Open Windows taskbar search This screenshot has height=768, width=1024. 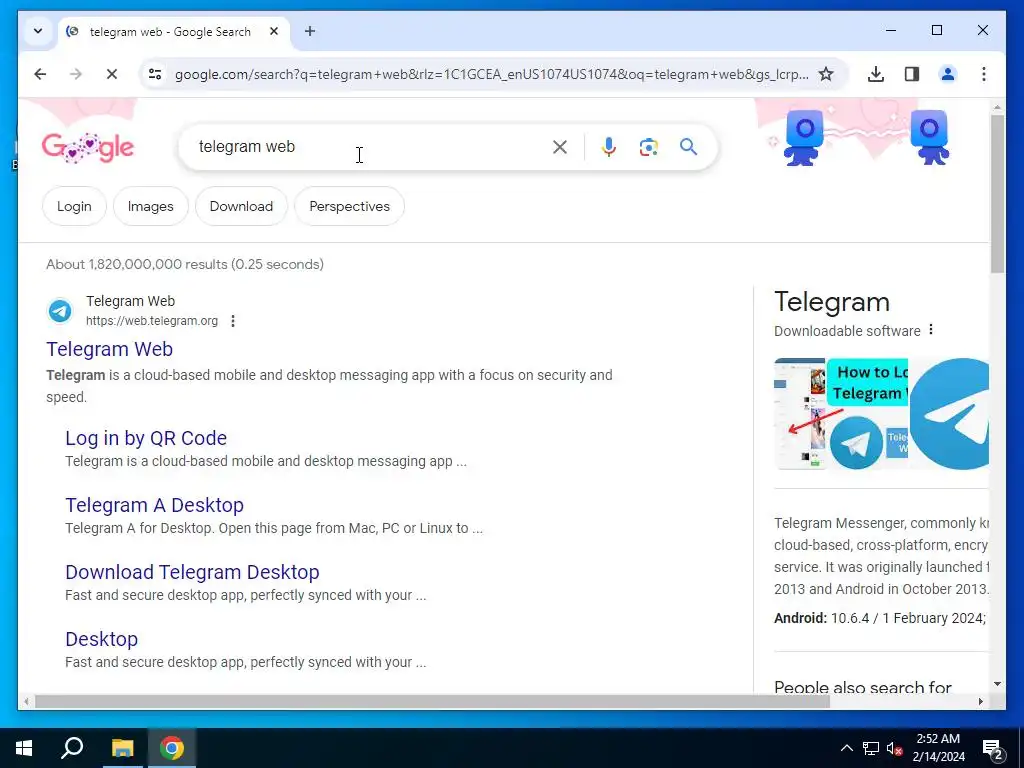72,748
